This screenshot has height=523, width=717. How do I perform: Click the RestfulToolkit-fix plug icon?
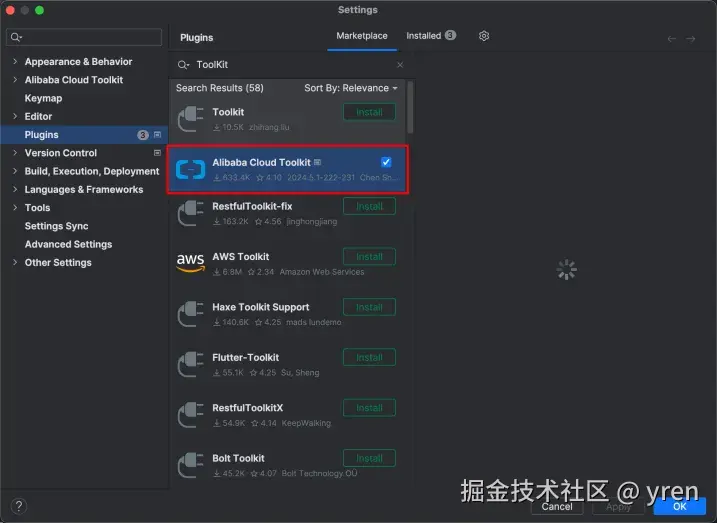coord(190,213)
